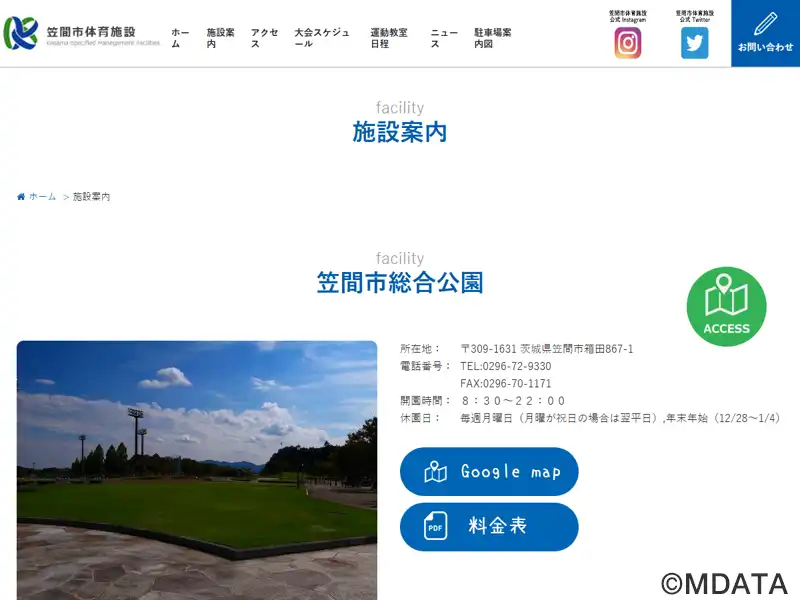
Task: Select 大会スケジュール in navigation bar
Action: coord(322,38)
